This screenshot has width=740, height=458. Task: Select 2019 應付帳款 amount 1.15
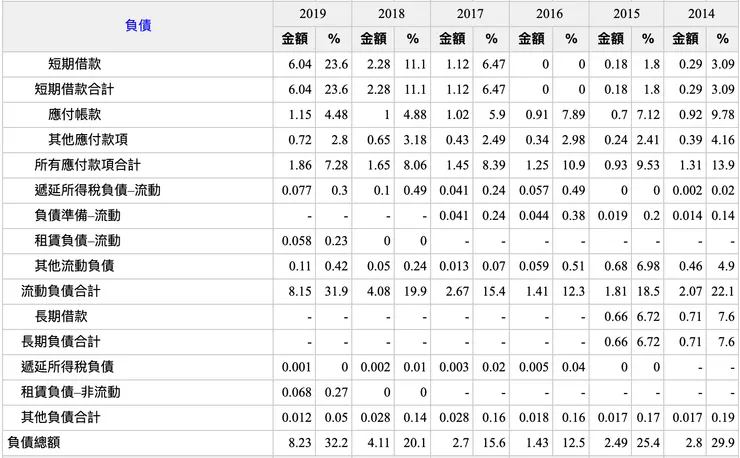pos(300,114)
